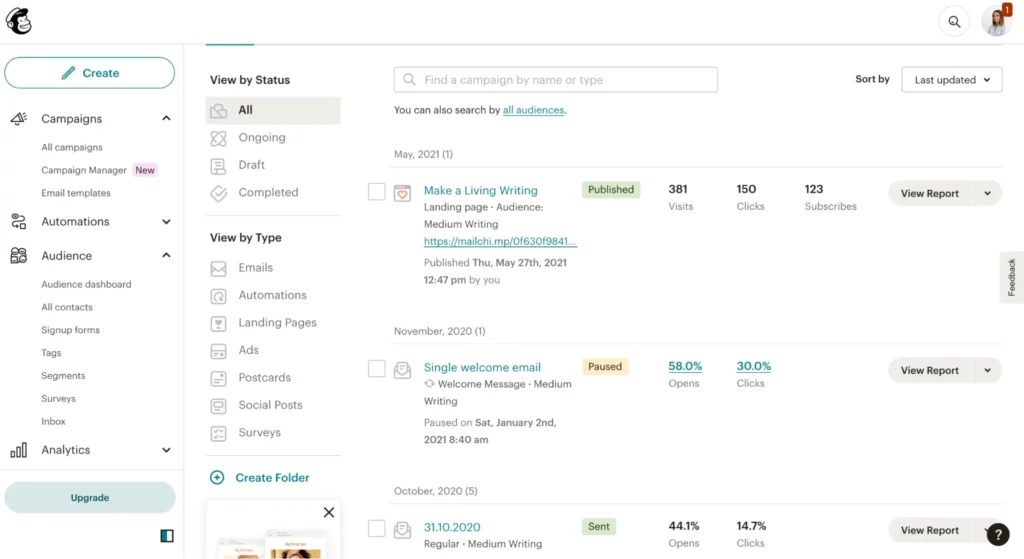Select the Single welcome email checkbox
This screenshot has width=1024, height=559.
[377, 368]
